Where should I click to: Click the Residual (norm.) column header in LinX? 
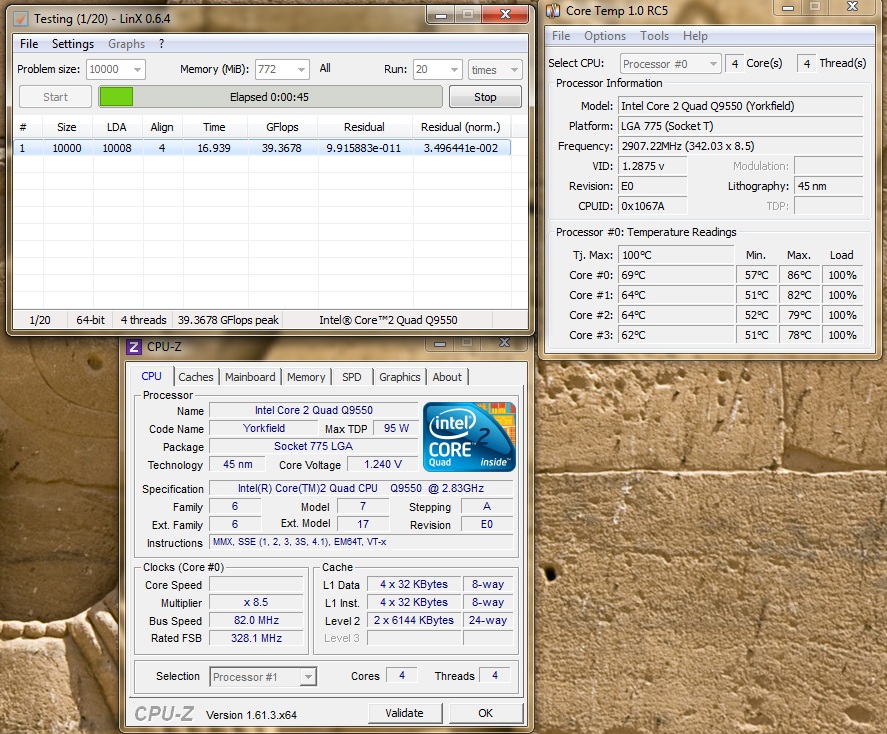coord(460,127)
